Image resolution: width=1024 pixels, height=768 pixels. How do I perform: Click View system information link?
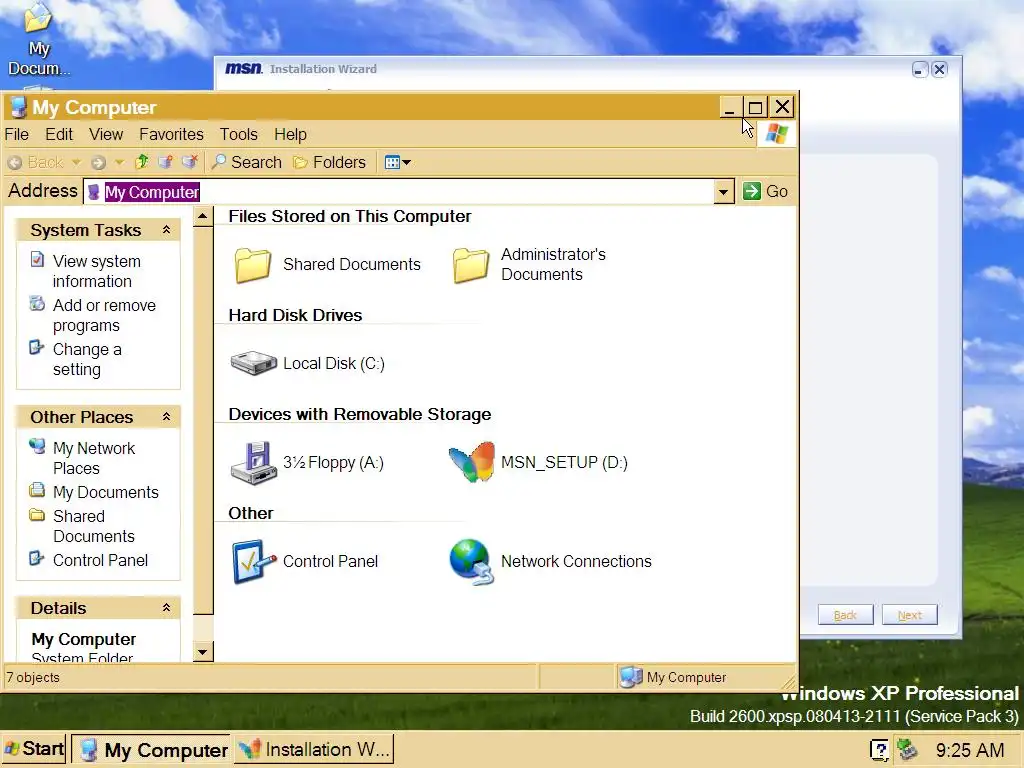pos(97,271)
